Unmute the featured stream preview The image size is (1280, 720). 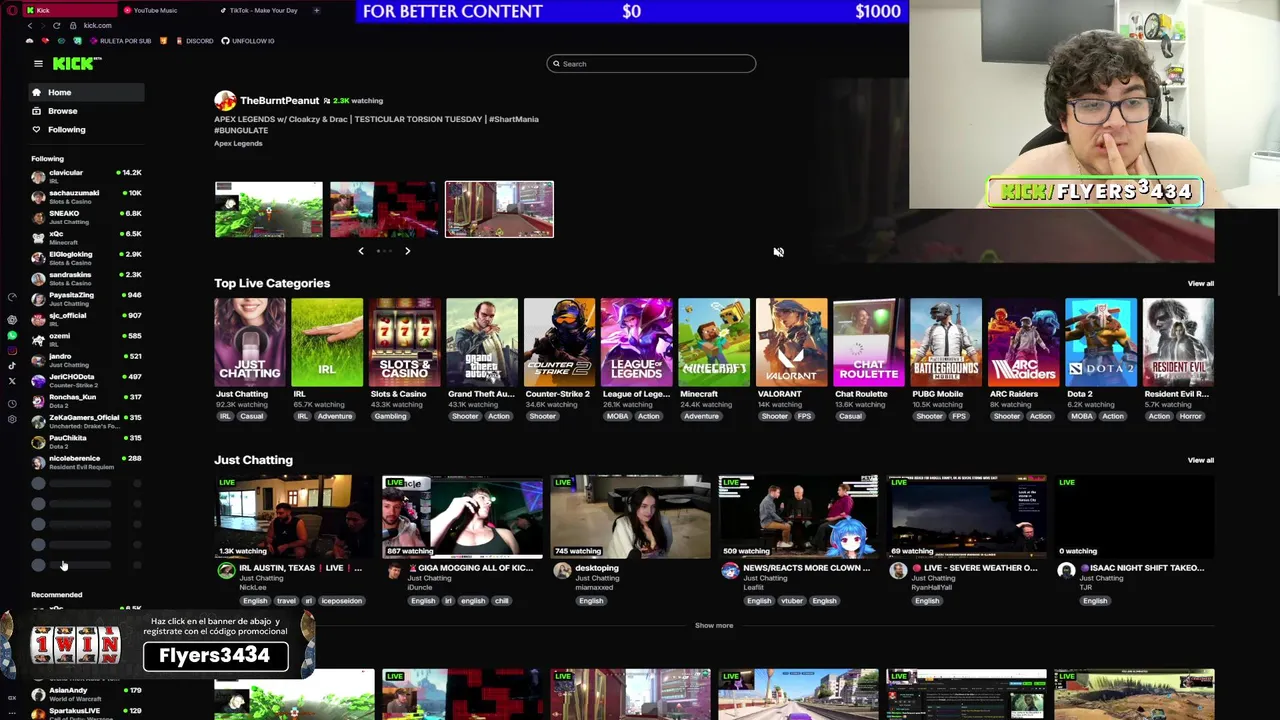(778, 252)
